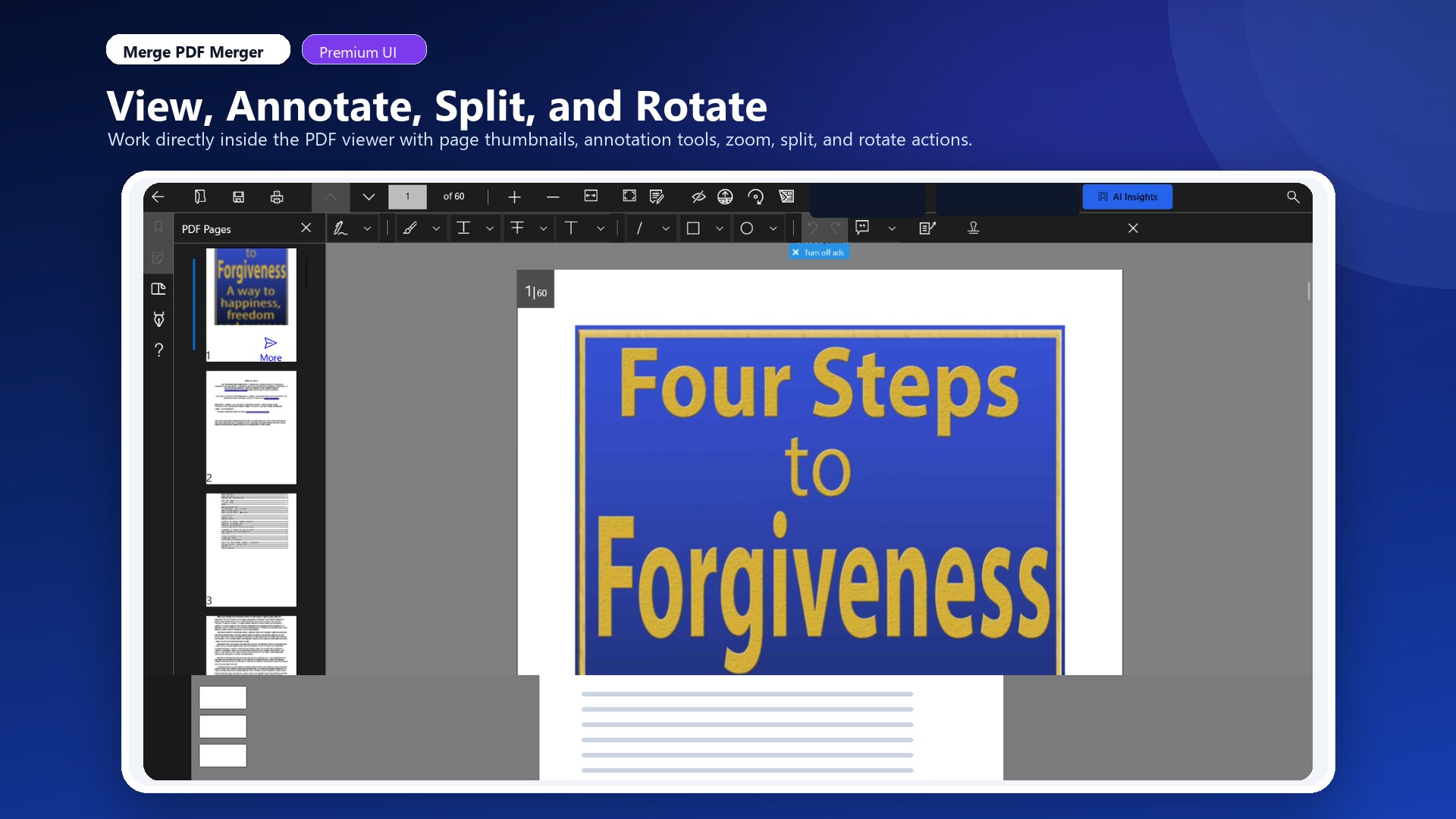
Task: Open a file with the document icon
Action: 200,197
